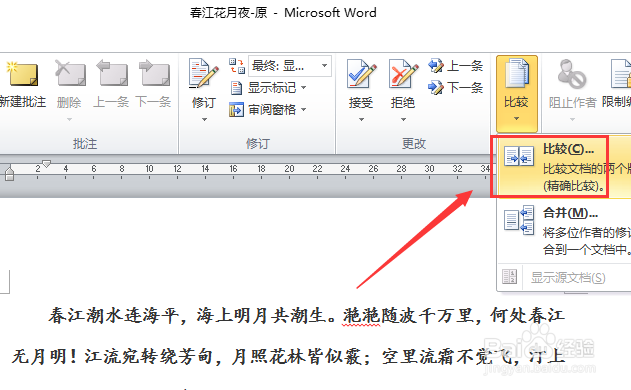Screen dimensions: 631x390
Task: Click the Reviewing Pane (审阅窗格) icon
Action: (x=236, y=109)
